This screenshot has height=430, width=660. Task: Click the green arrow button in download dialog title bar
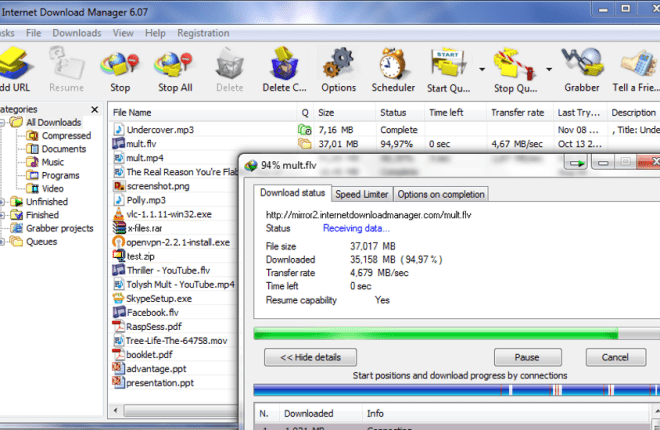coord(576,163)
